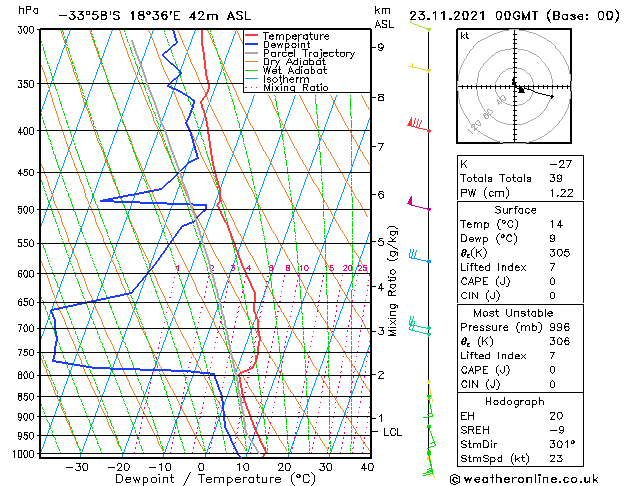This screenshot has width=629, height=486.
Task: Click the 'LCL' level marker label
Action: coord(392,432)
